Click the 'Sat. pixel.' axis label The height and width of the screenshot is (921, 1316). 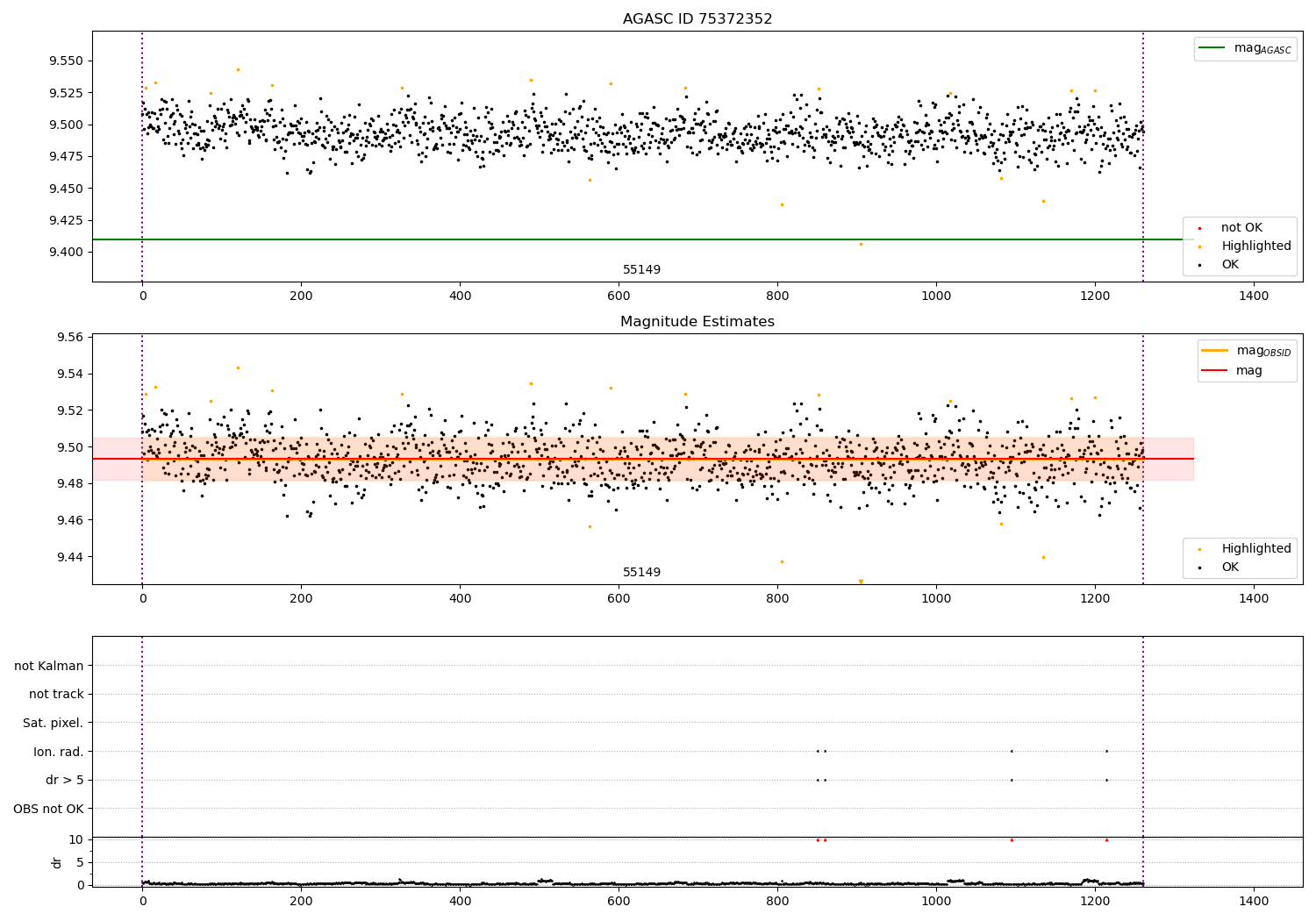click(54, 723)
